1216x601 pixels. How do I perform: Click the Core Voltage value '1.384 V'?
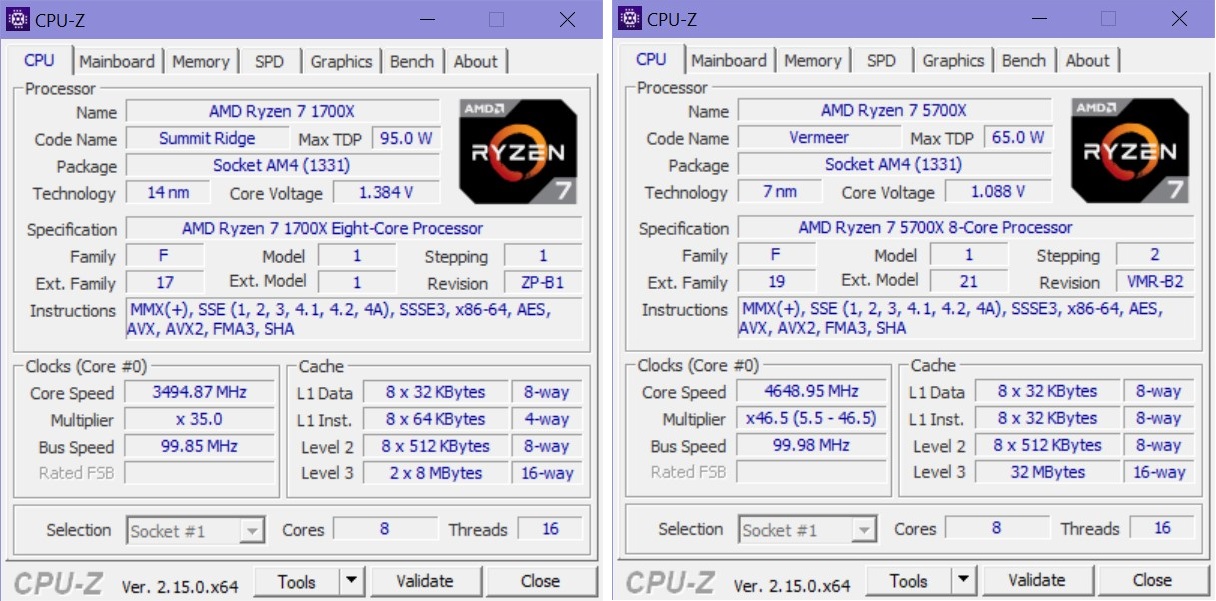[x=386, y=192]
